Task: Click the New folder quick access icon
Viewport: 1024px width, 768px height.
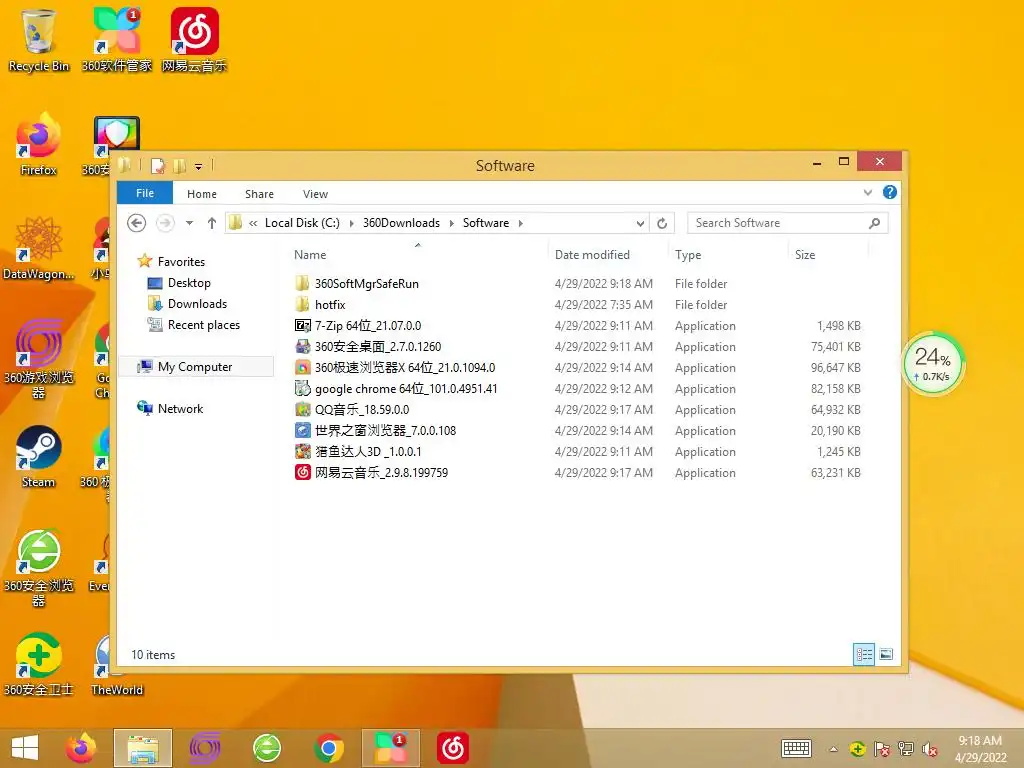Action: (179, 166)
